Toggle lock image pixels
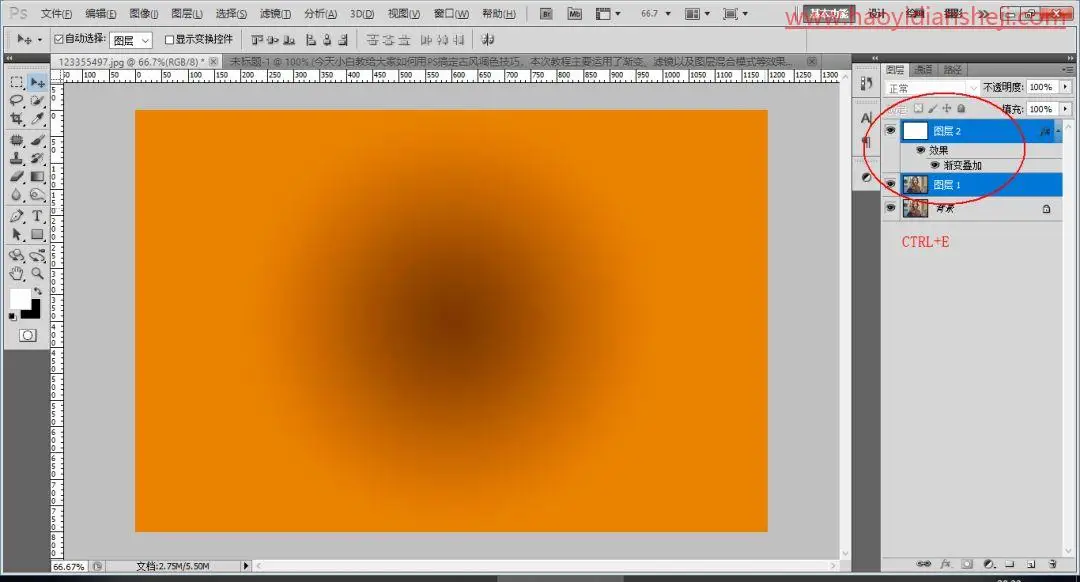 [x=933, y=108]
